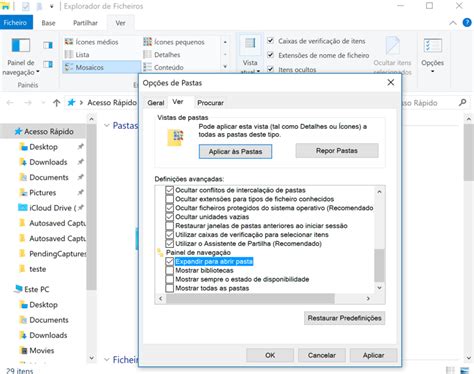Check Mostrar todas as pastas
474x374 pixels.
tap(169, 288)
